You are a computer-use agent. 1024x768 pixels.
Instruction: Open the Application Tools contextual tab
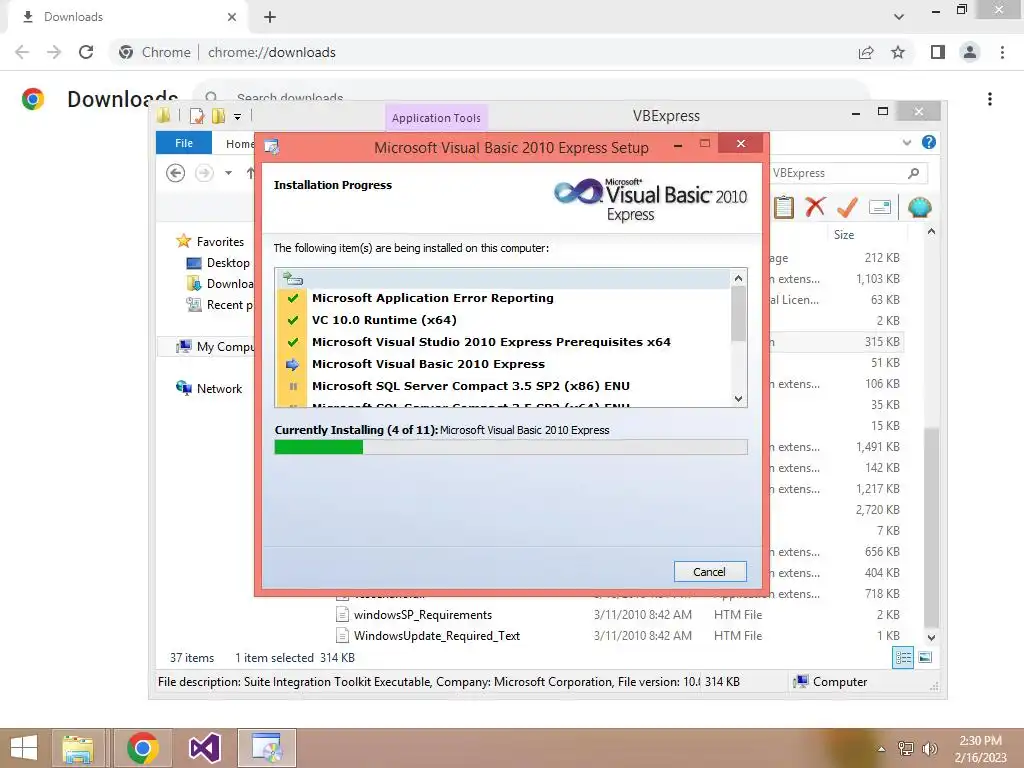[x=436, y=118]
